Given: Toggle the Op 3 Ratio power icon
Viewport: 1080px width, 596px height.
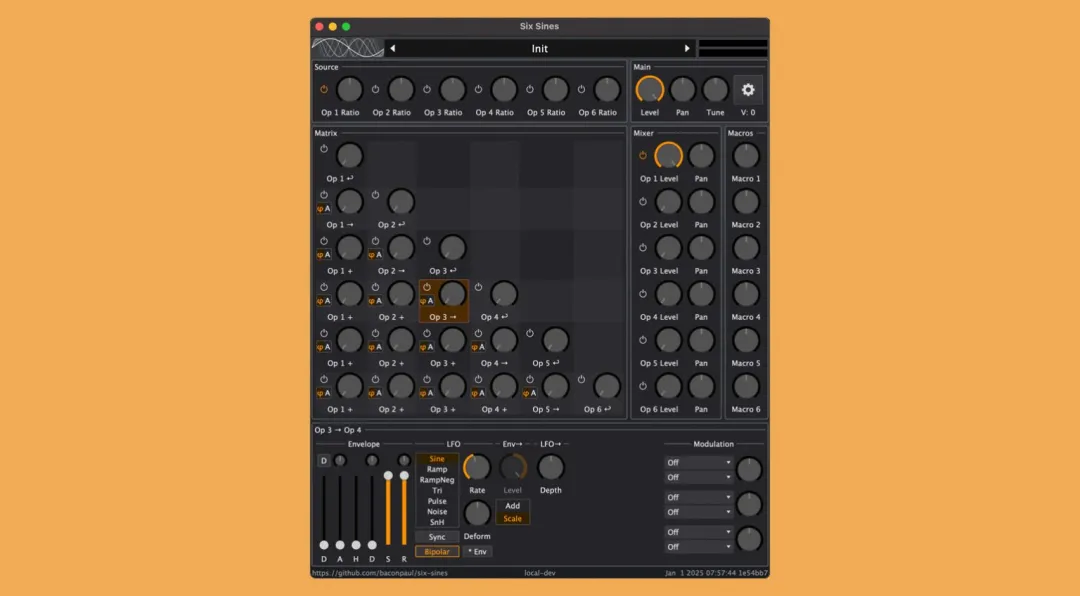Looking at the screenshot, I should click(427, 89).
